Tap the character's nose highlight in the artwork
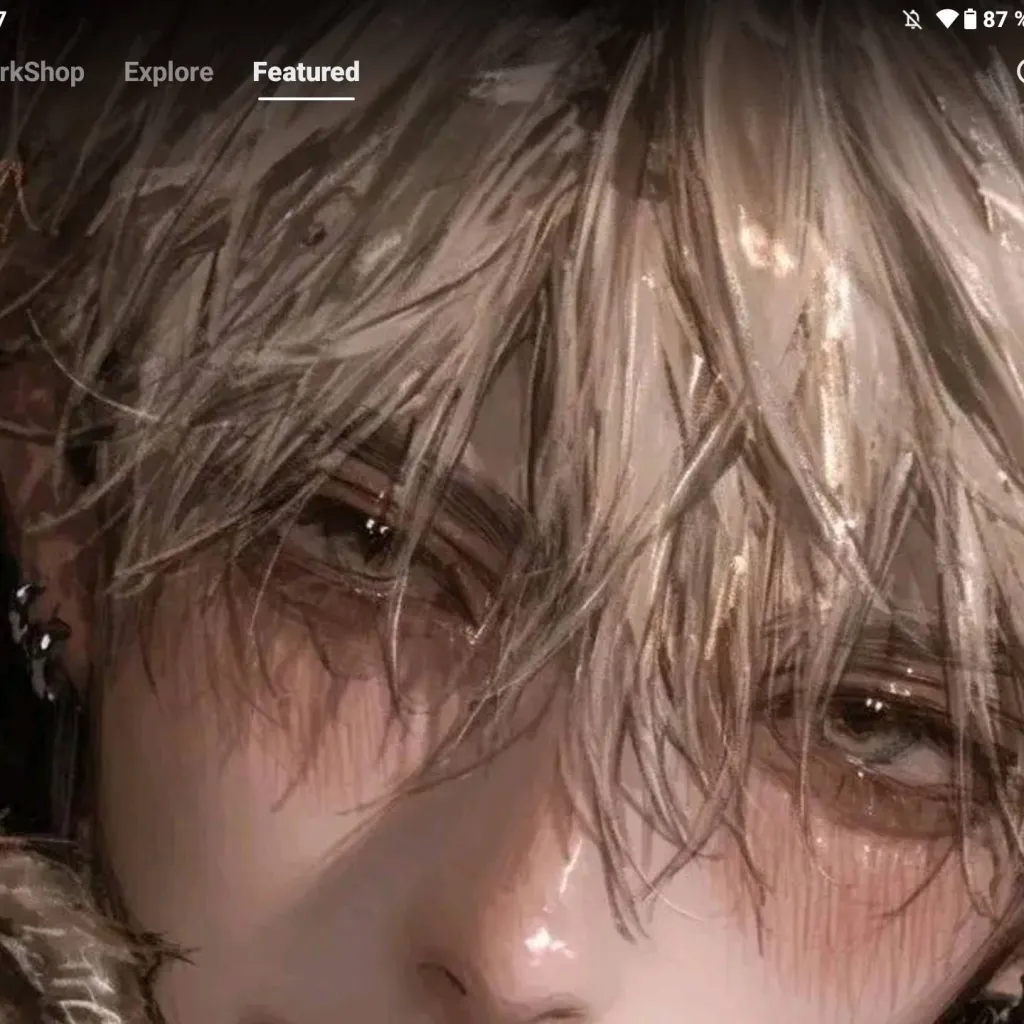This screenshot has width=1024, height=1024. pos(543,940)
